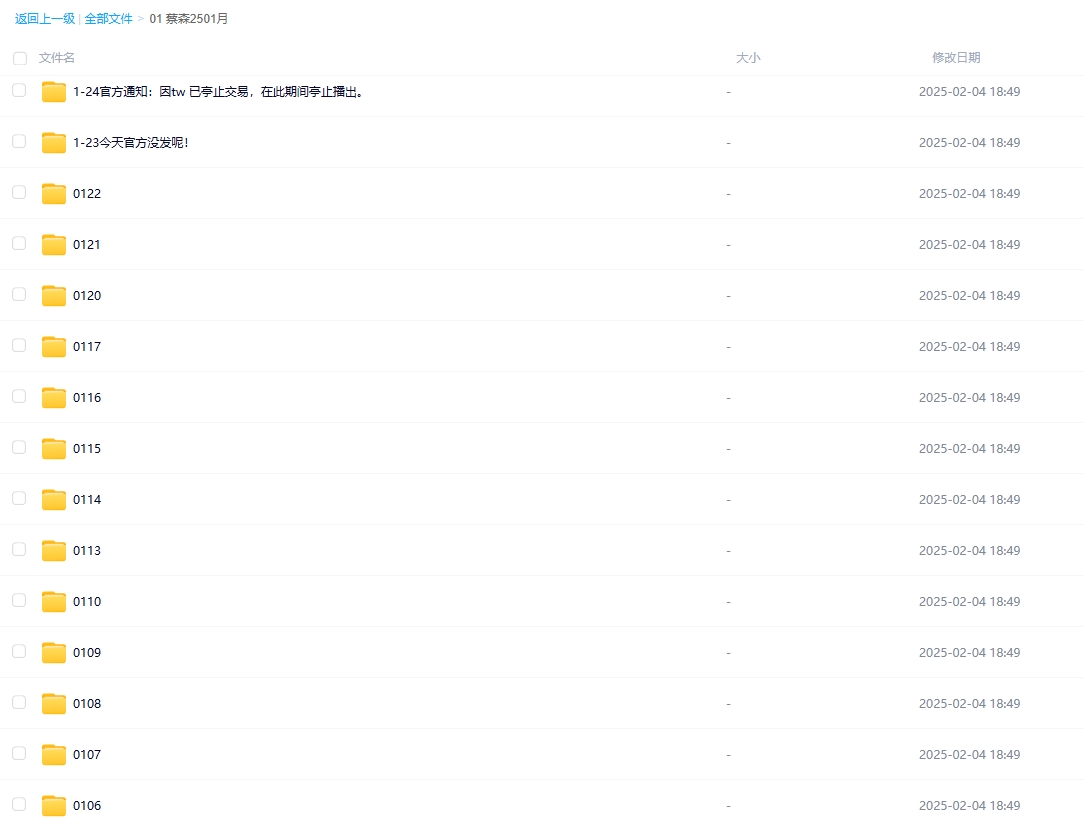Click the folder icon beside 0106
This screenshot has height=829, width=1084.
click(x=53, y=804)
